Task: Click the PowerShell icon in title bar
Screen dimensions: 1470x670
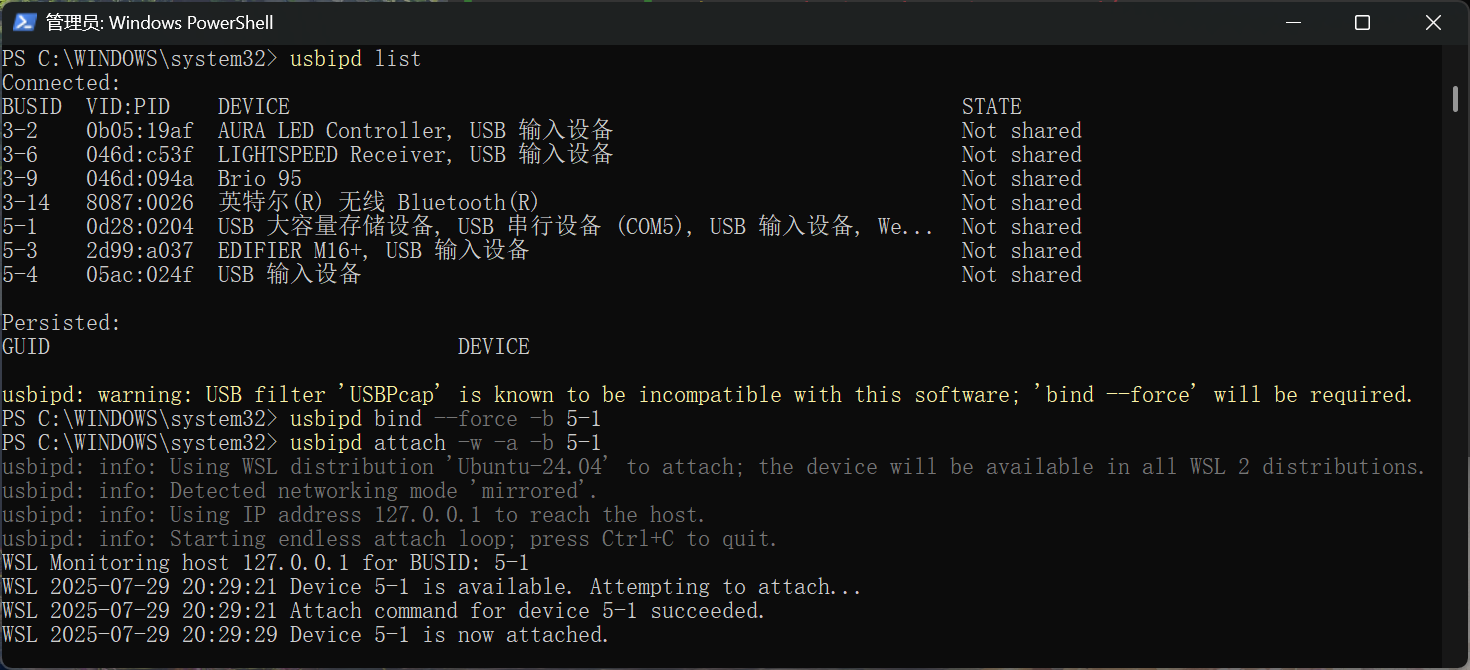Action: pyautogui.click(x=25, y=22)
